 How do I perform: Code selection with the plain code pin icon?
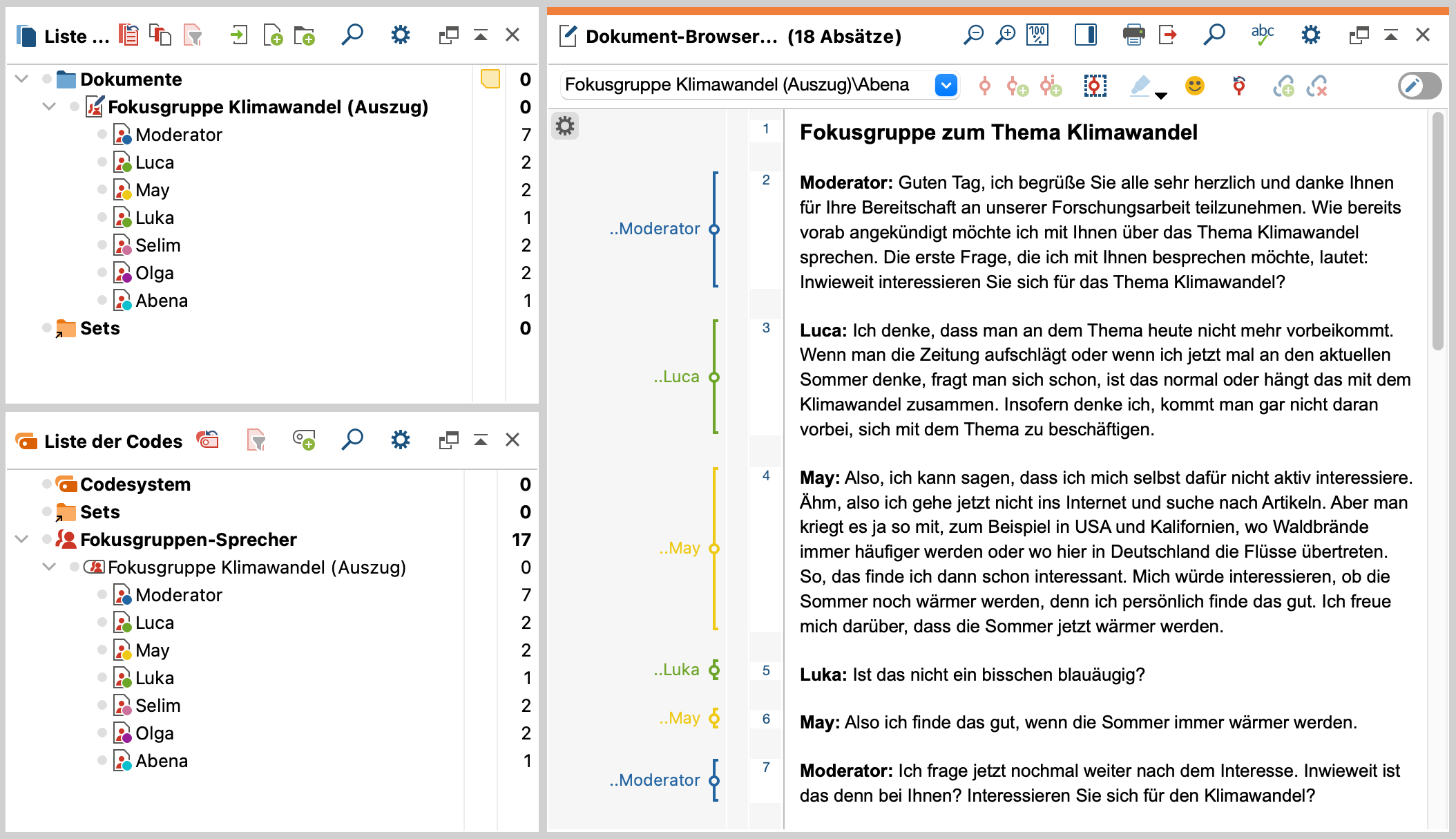(x=985, y=86)
